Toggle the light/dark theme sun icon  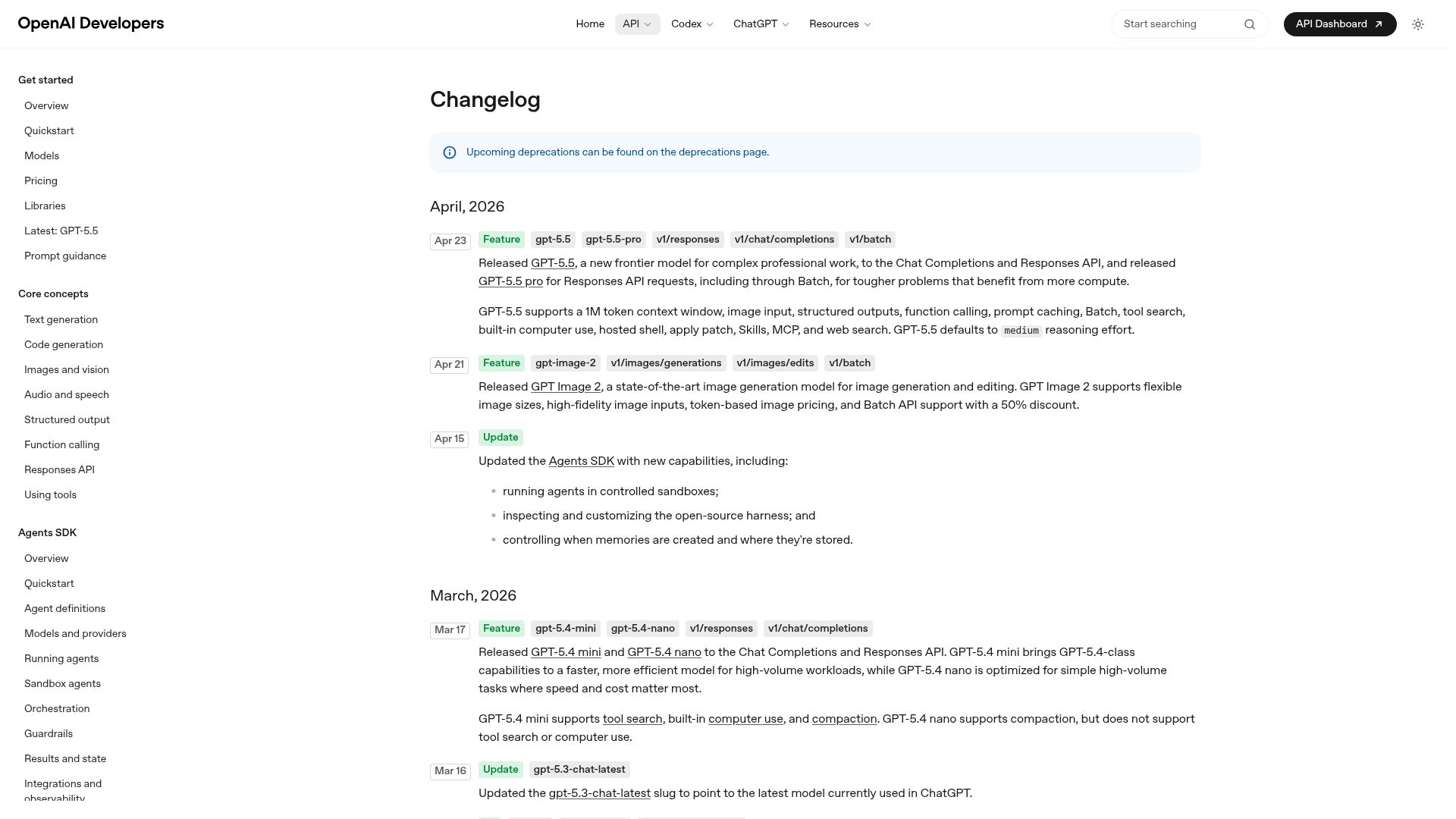pos(1418,24)
